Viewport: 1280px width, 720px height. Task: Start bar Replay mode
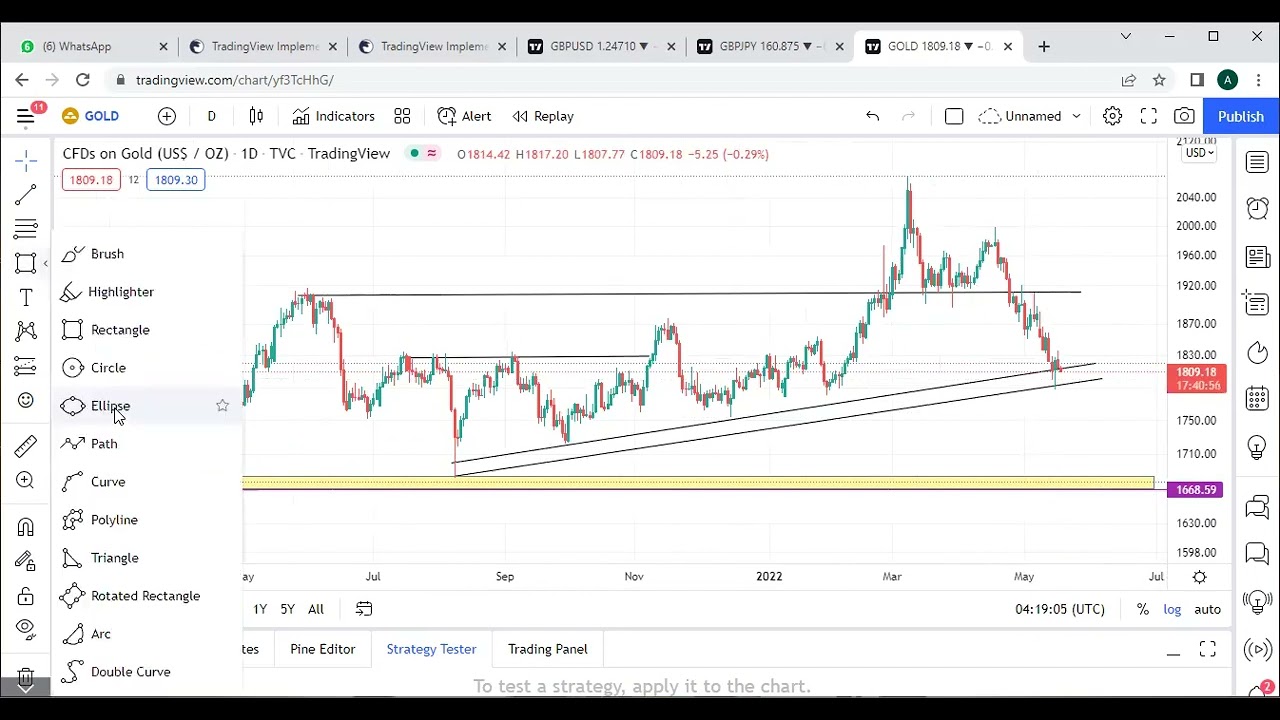(543, 116)
